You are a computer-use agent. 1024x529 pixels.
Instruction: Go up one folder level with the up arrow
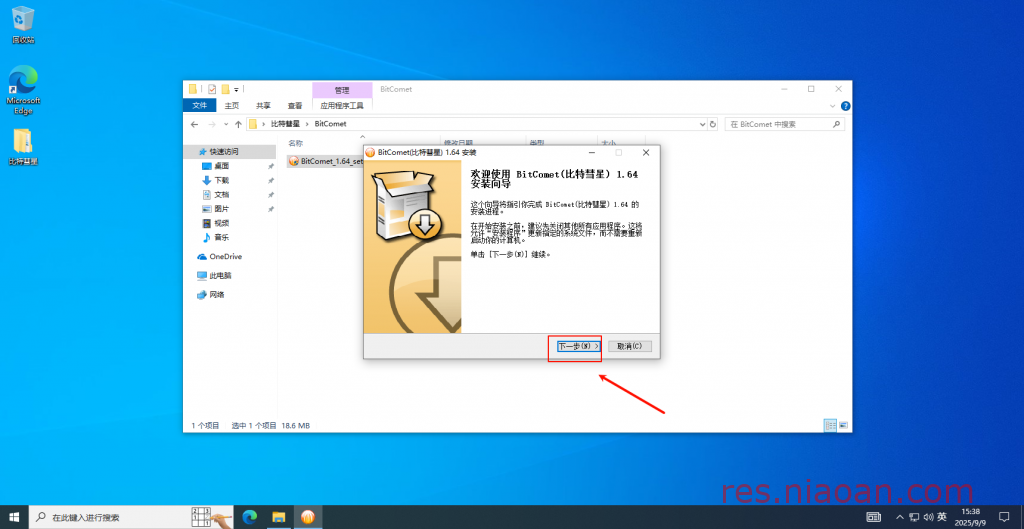click(238, 124)
